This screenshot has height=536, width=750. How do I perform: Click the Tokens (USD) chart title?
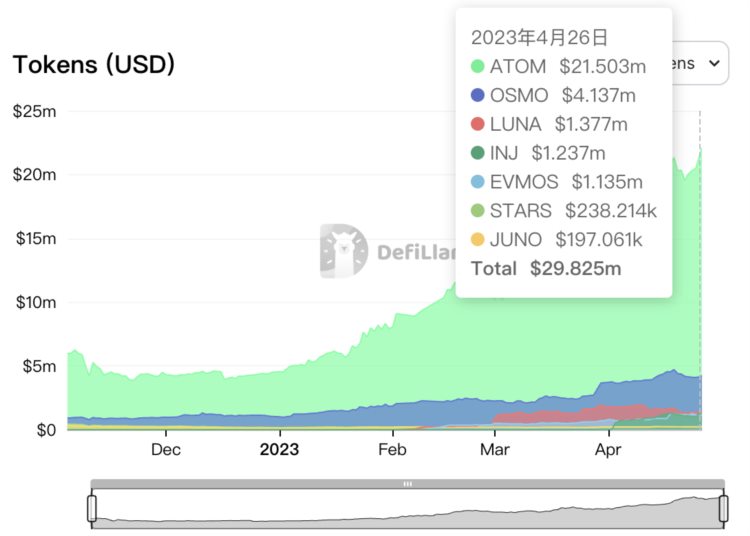(x=94, y=65)
